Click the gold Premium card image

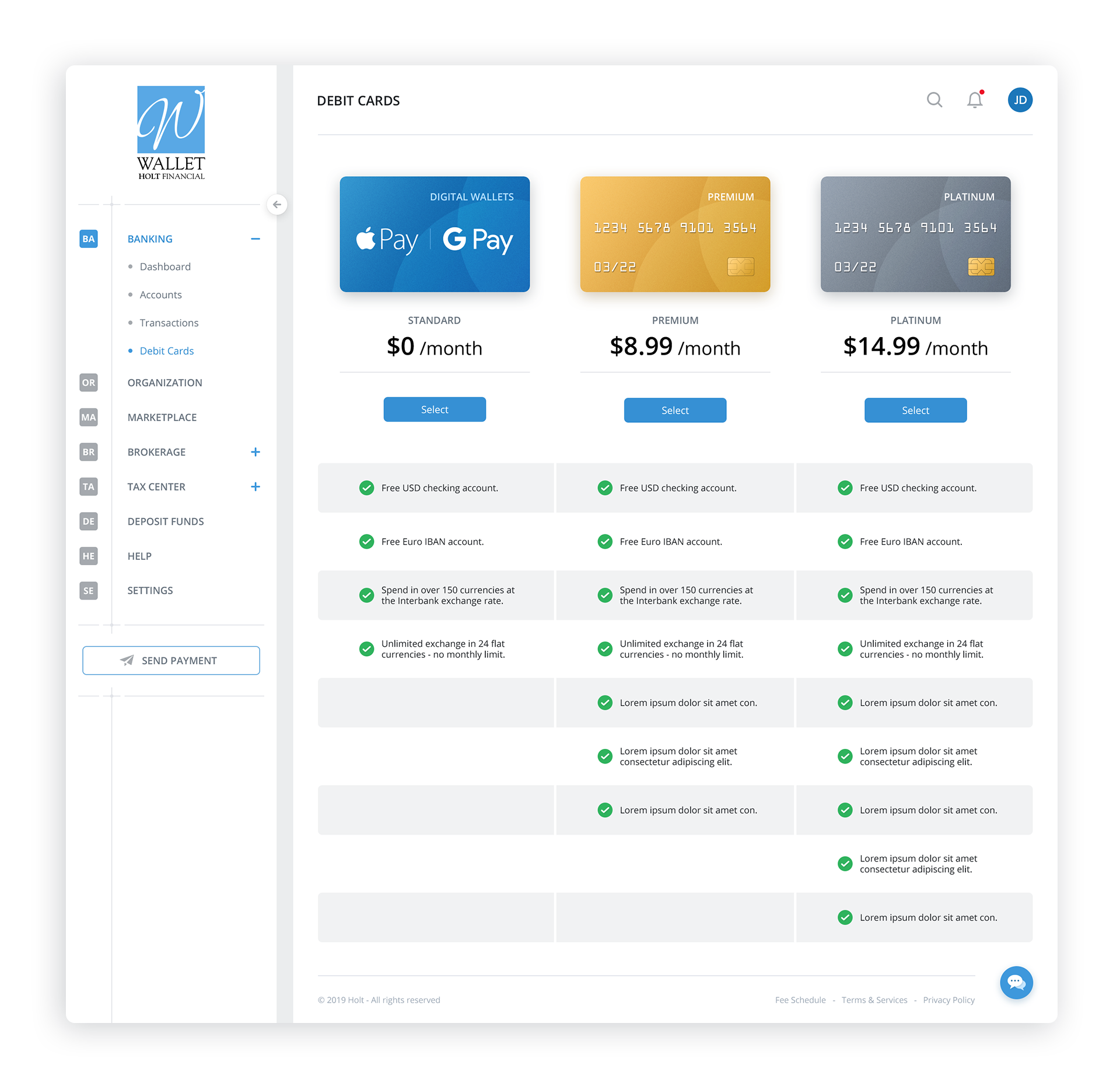tap(675, 234)
